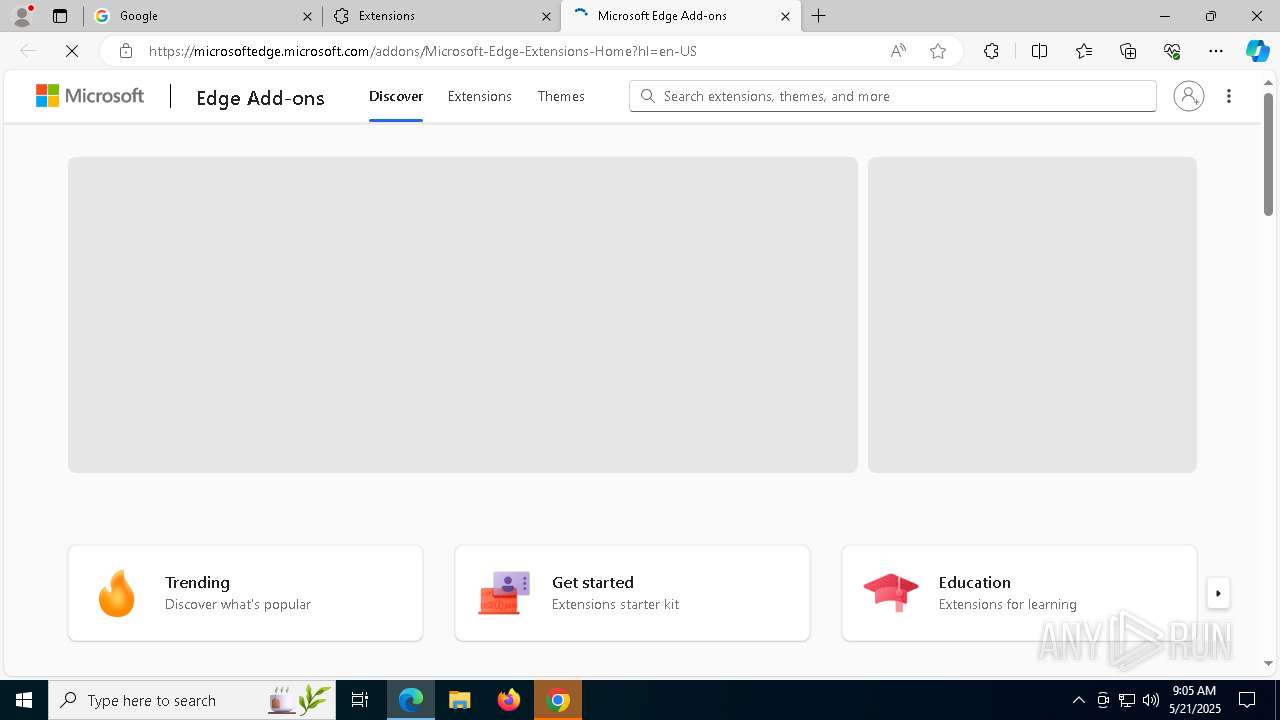Click the page vertical scrollbar thumb

pyautogui.click(x=1268, y=154)
